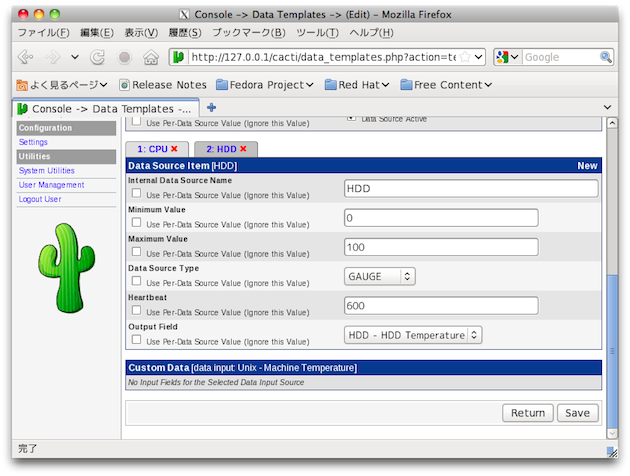Delete the HDD data source item with red X
The height and width of the screenshot is (476, 630).
(243, 149)
